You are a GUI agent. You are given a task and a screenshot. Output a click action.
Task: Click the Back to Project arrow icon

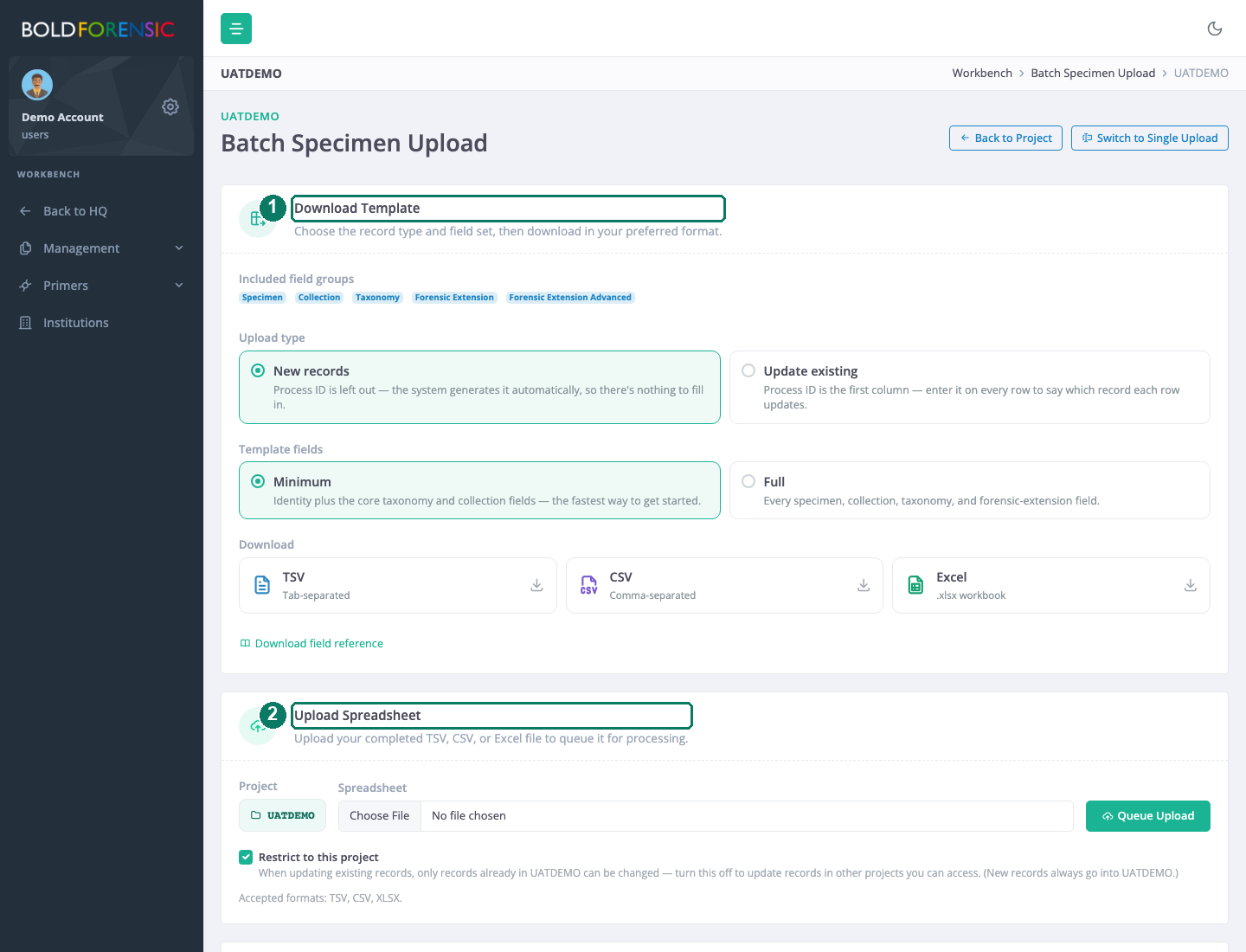[965, 138]
